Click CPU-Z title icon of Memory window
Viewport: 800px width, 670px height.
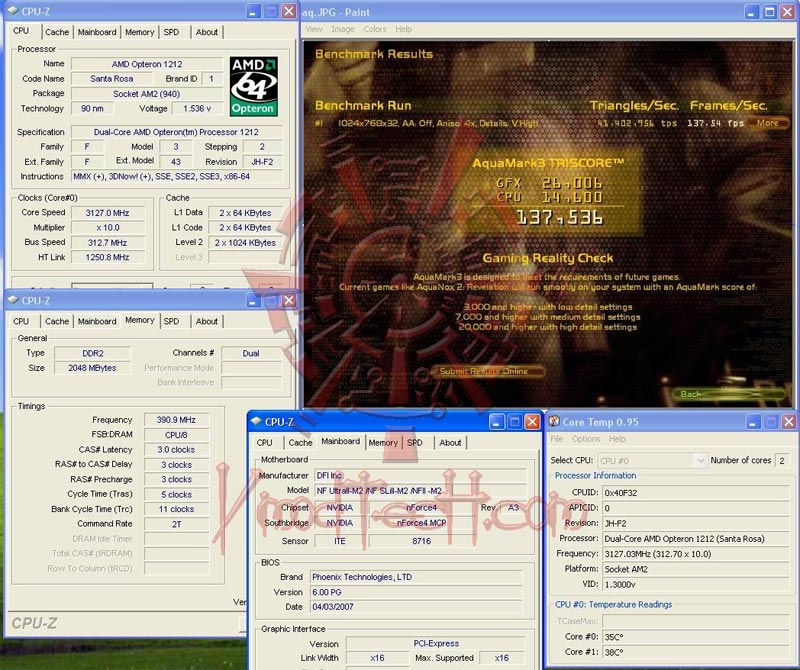pos(13,300)
